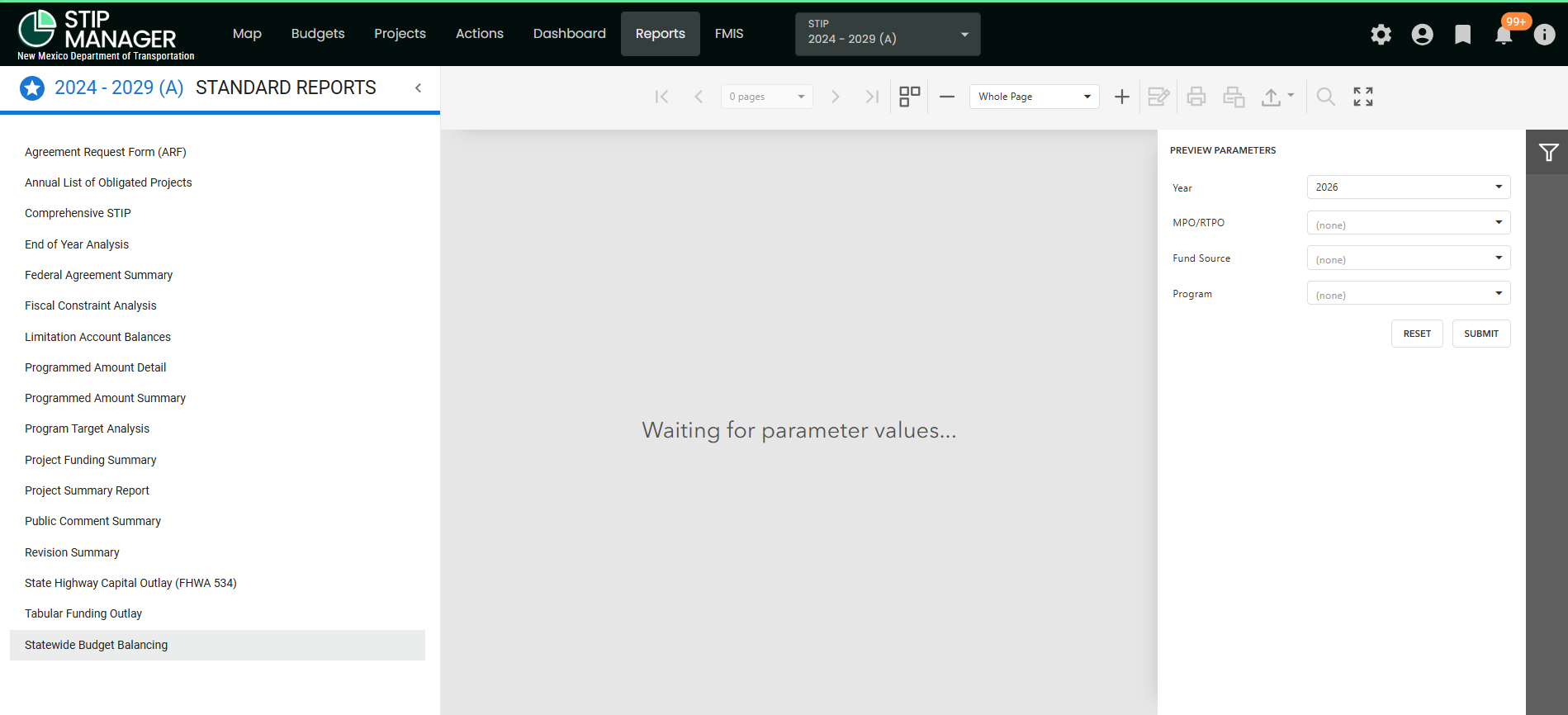Open the Budgets menu
This screenshot has width=1568, height=715.
pyautogui.click(x=318, y=34)
